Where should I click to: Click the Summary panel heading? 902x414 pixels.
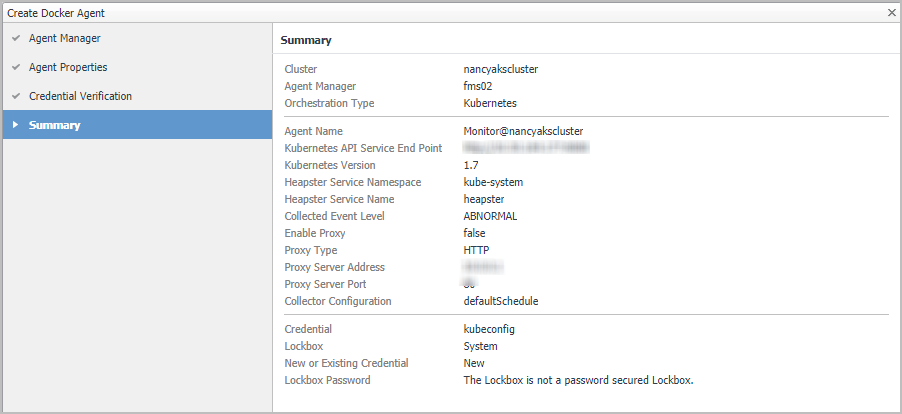[x=306, y=41]
